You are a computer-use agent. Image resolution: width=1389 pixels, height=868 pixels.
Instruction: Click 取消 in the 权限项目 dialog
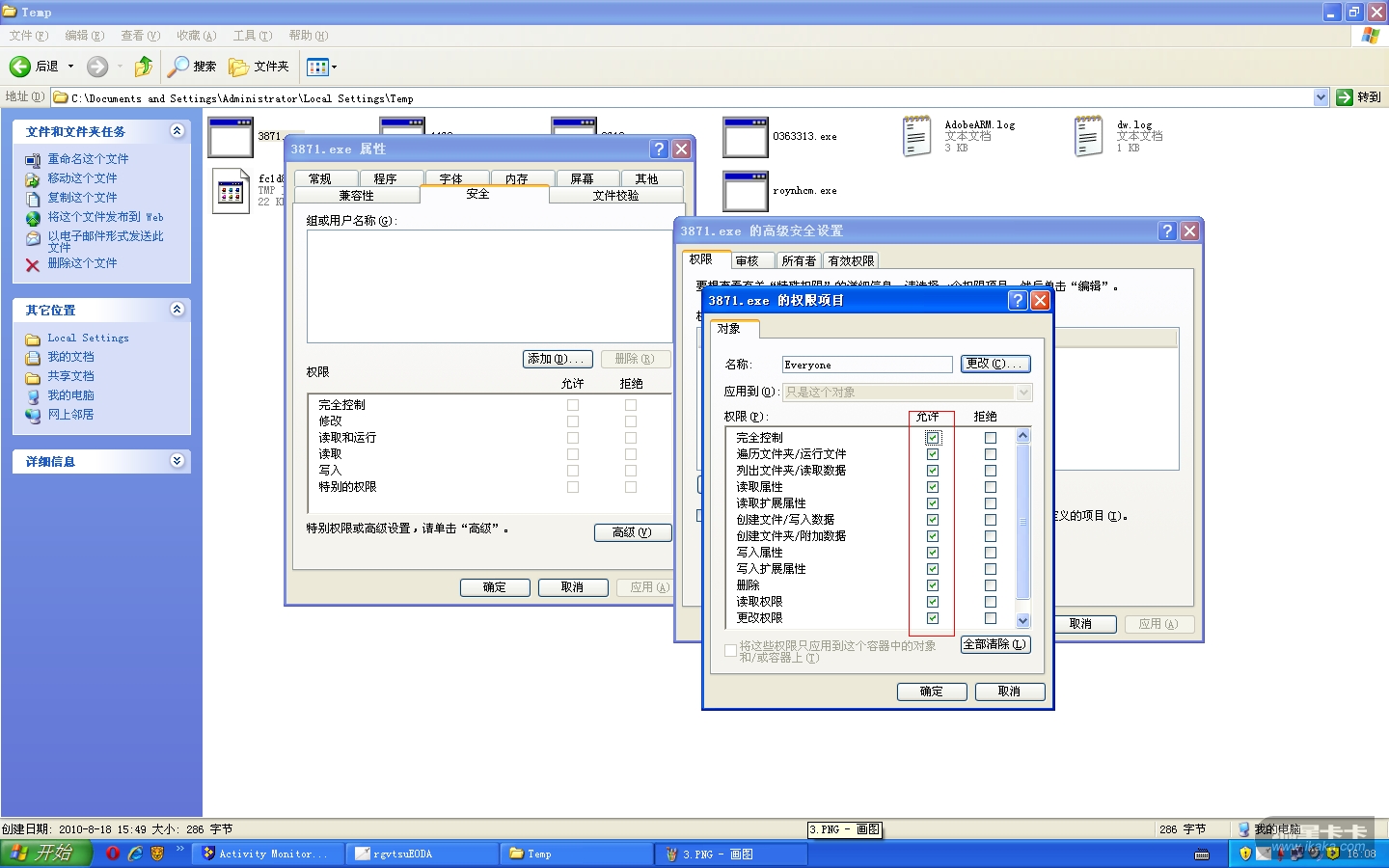click(1009, 692)
